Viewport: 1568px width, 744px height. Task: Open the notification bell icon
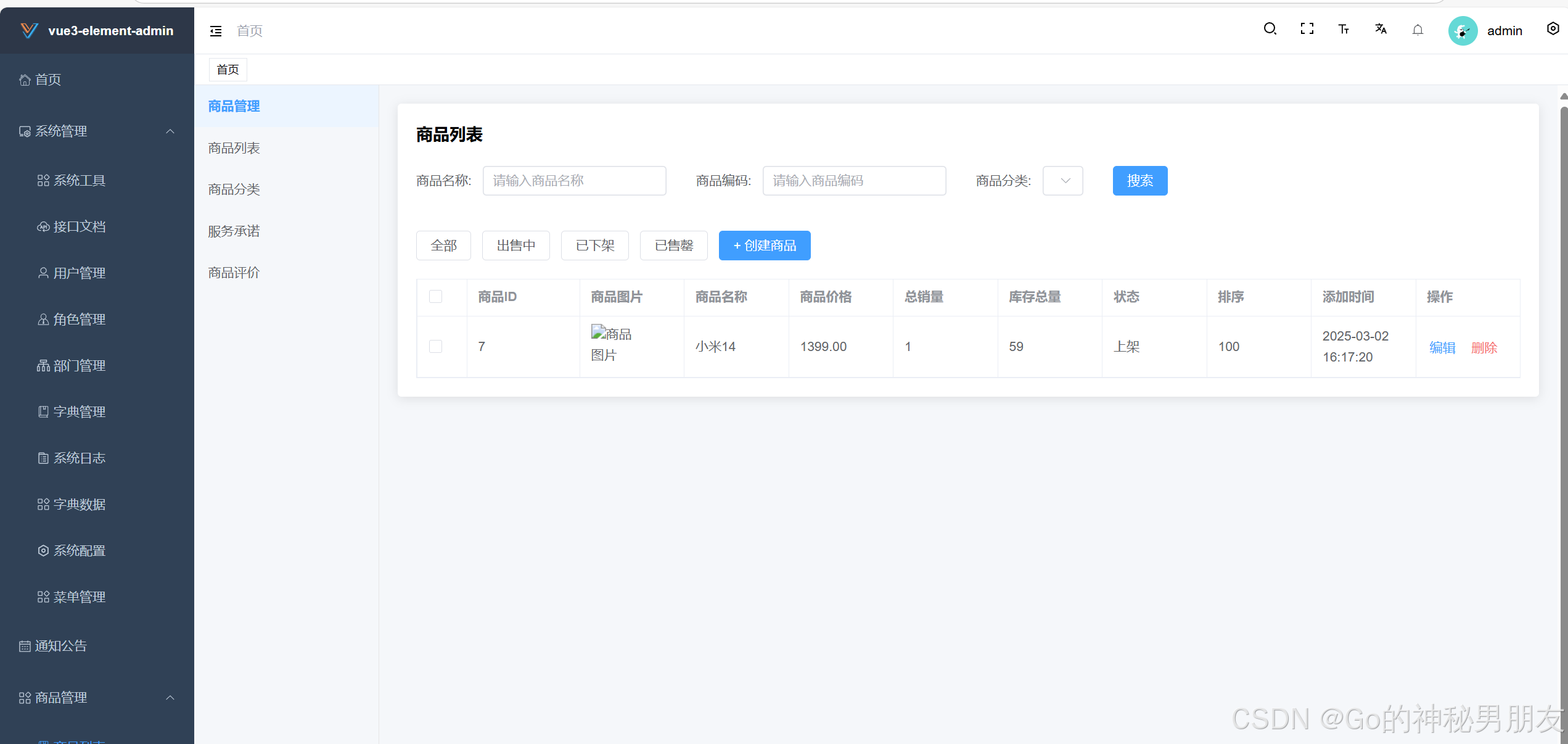coord(1418,30)
